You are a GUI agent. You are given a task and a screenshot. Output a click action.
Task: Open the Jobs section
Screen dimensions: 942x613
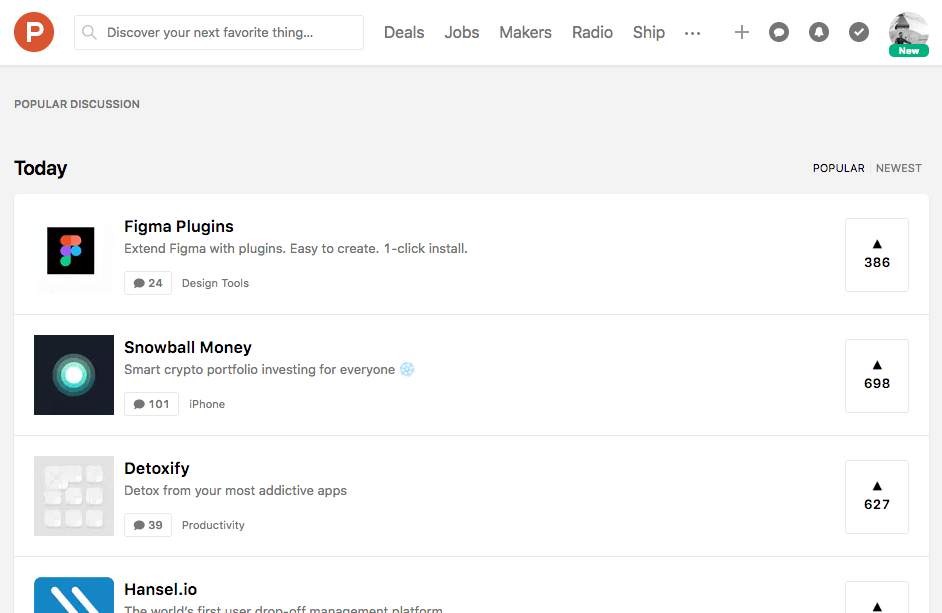pyautogui.click(x=461, y=32)
